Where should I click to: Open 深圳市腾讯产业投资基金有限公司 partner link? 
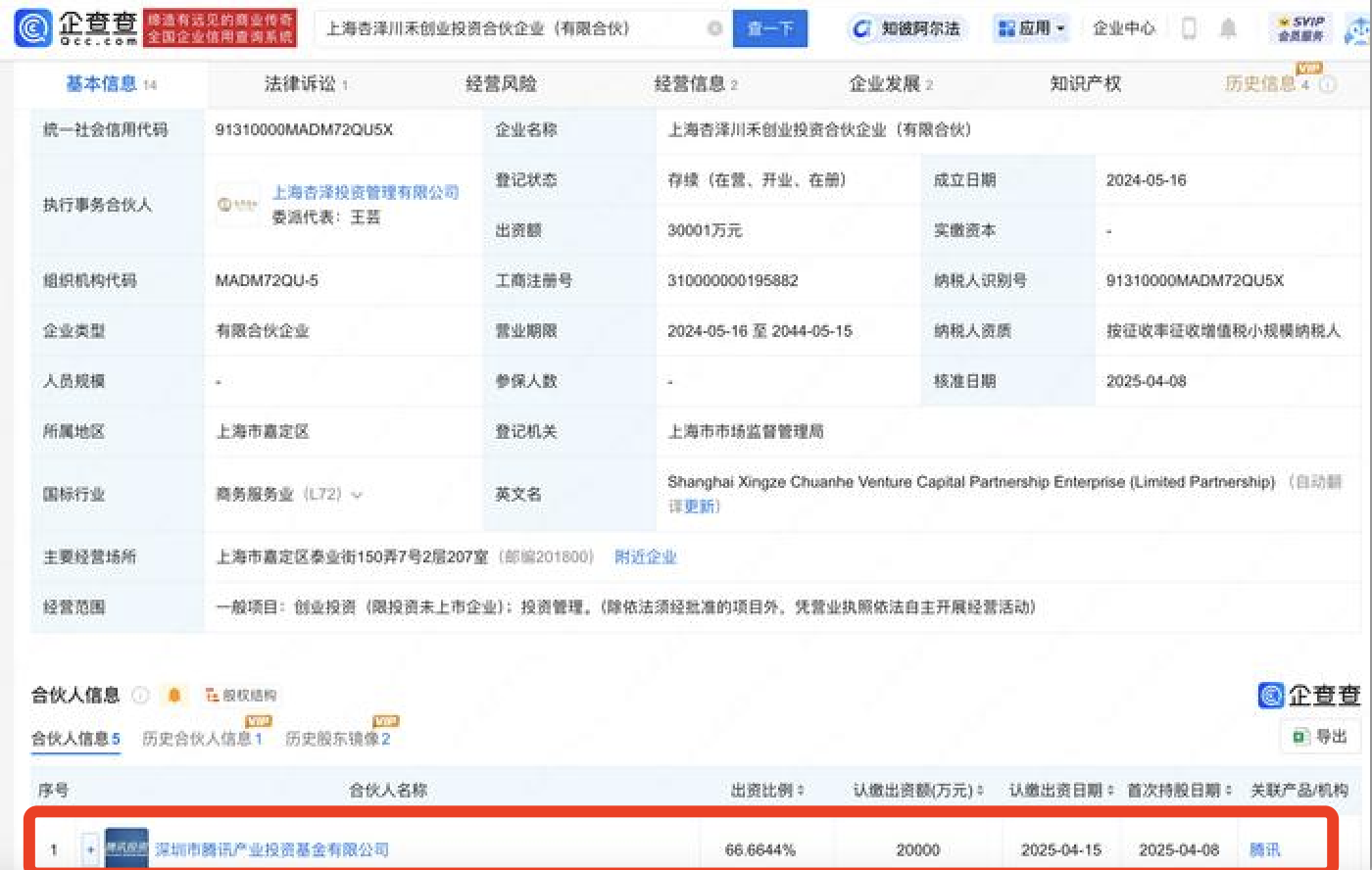[x=272, y=849]
